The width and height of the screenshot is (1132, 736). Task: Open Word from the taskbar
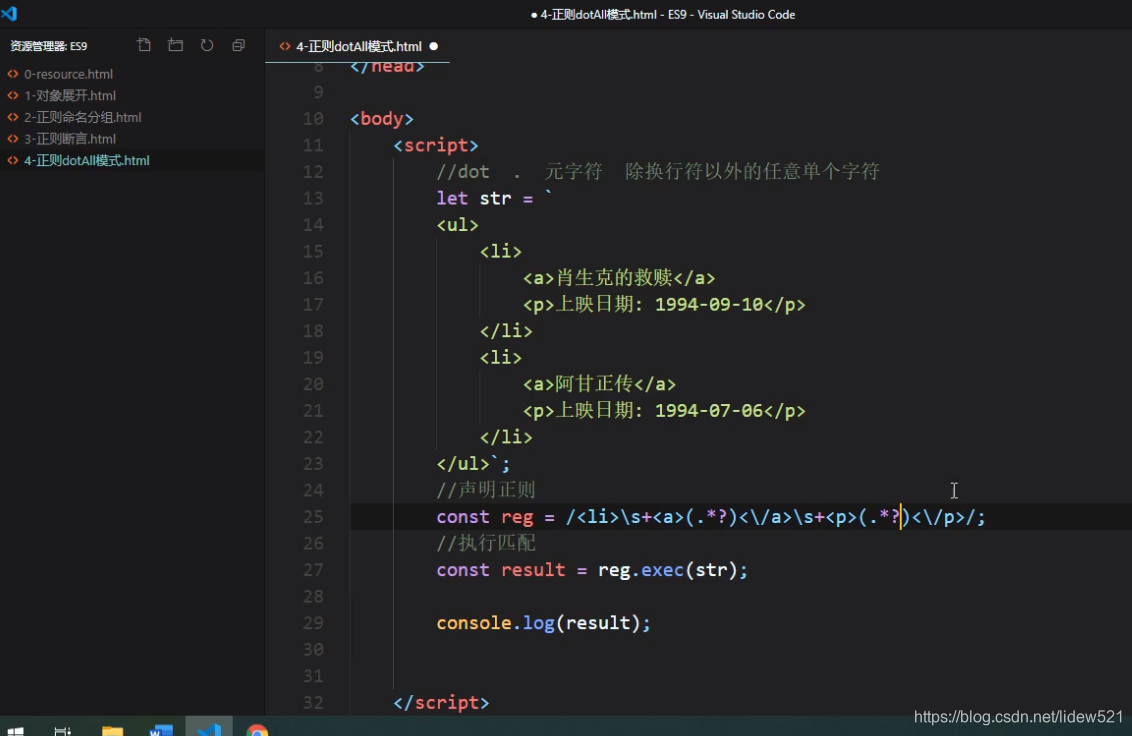tap(161, 729)
